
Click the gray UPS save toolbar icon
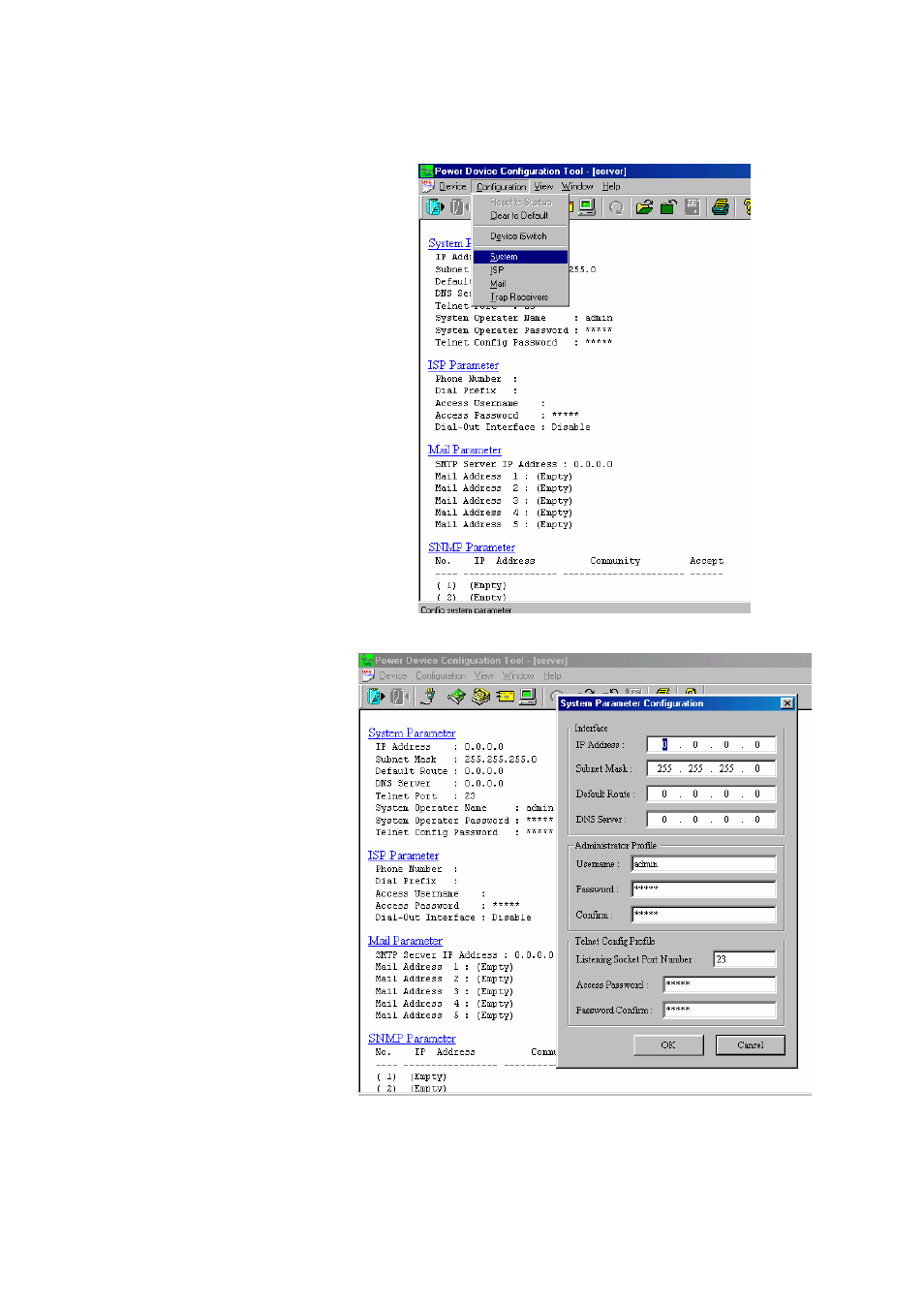693,207
